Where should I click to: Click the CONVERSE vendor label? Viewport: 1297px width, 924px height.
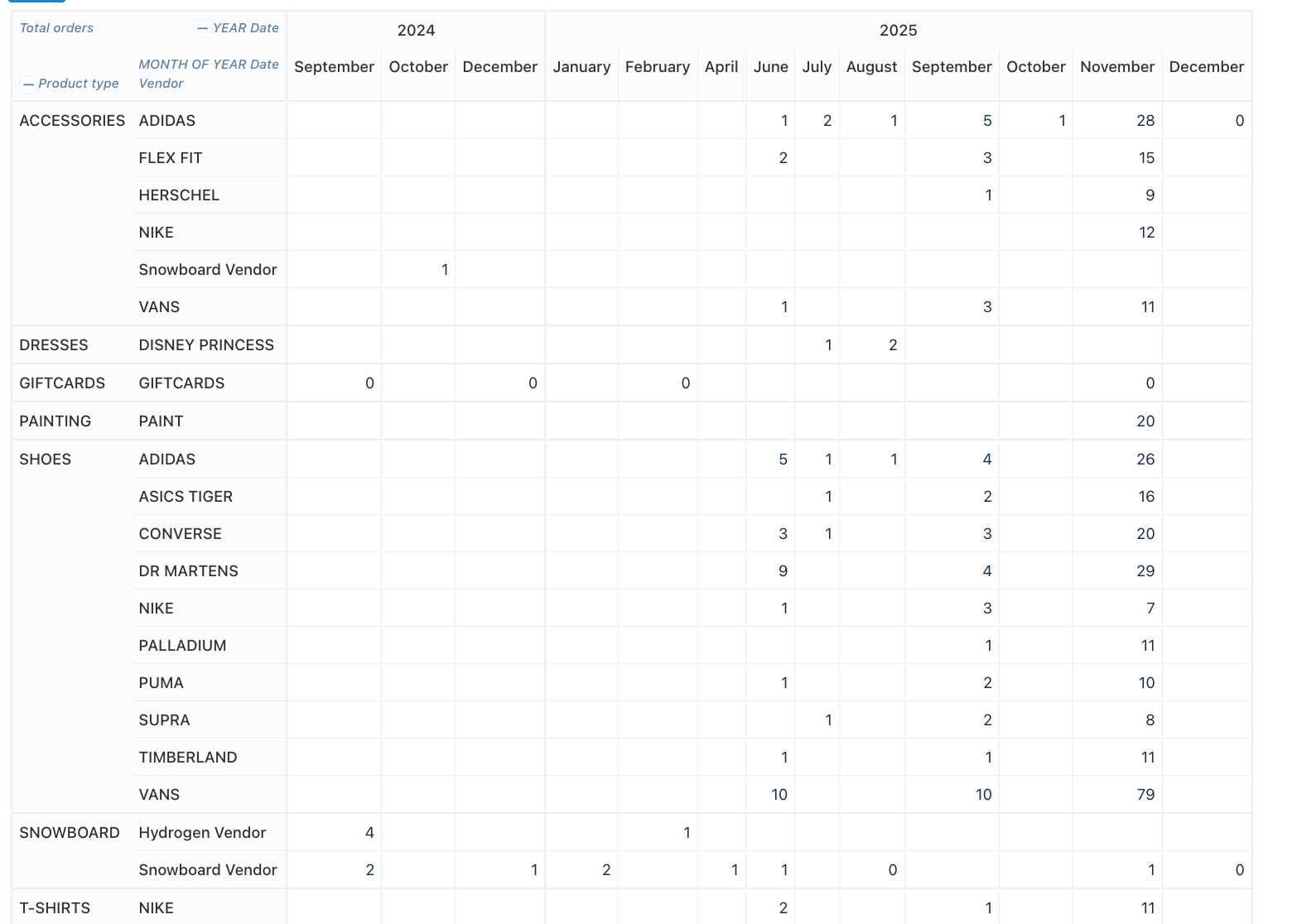[180, 534]
